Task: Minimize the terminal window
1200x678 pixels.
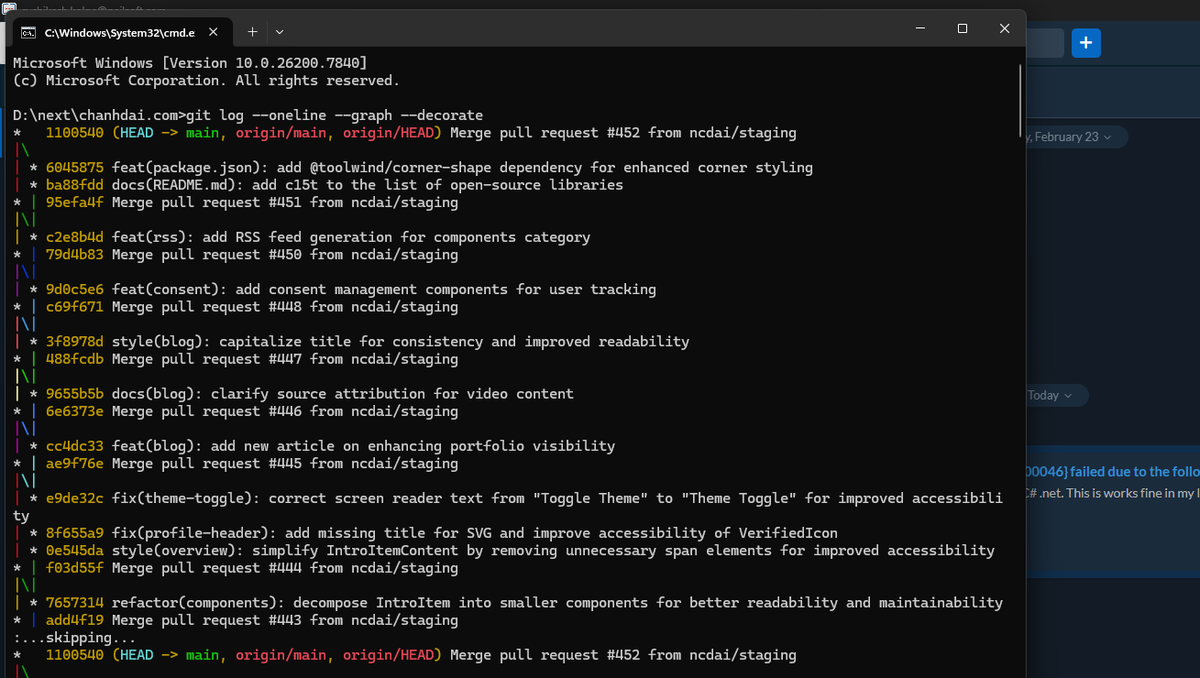Action: (x=919, y=29)
